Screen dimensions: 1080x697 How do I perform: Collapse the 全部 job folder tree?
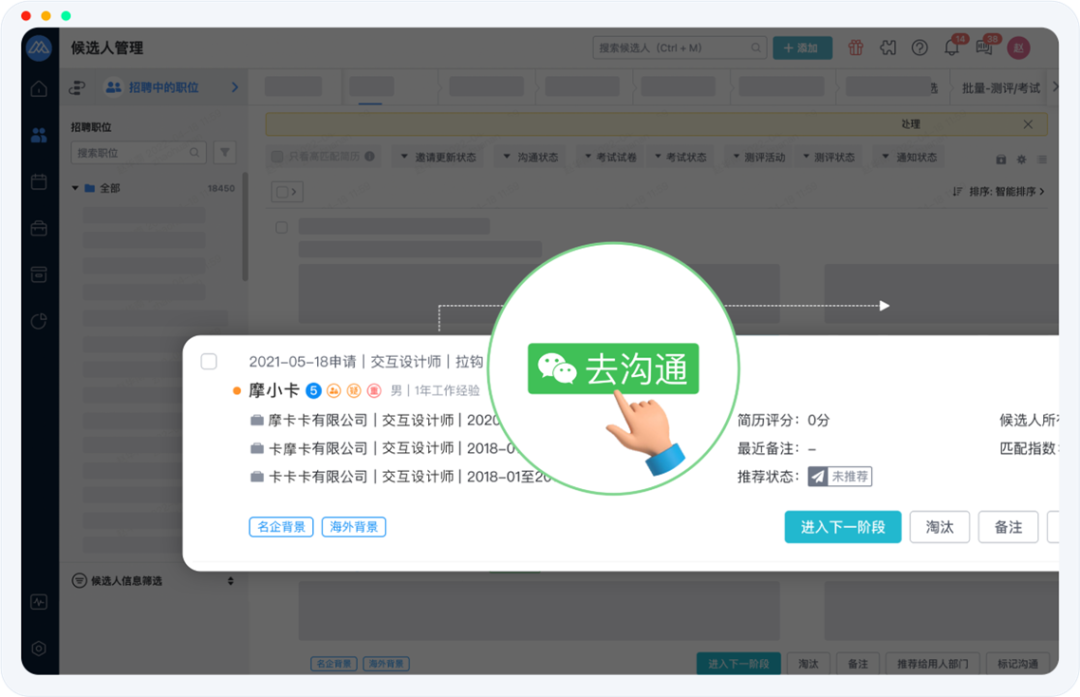click(75, 188)
